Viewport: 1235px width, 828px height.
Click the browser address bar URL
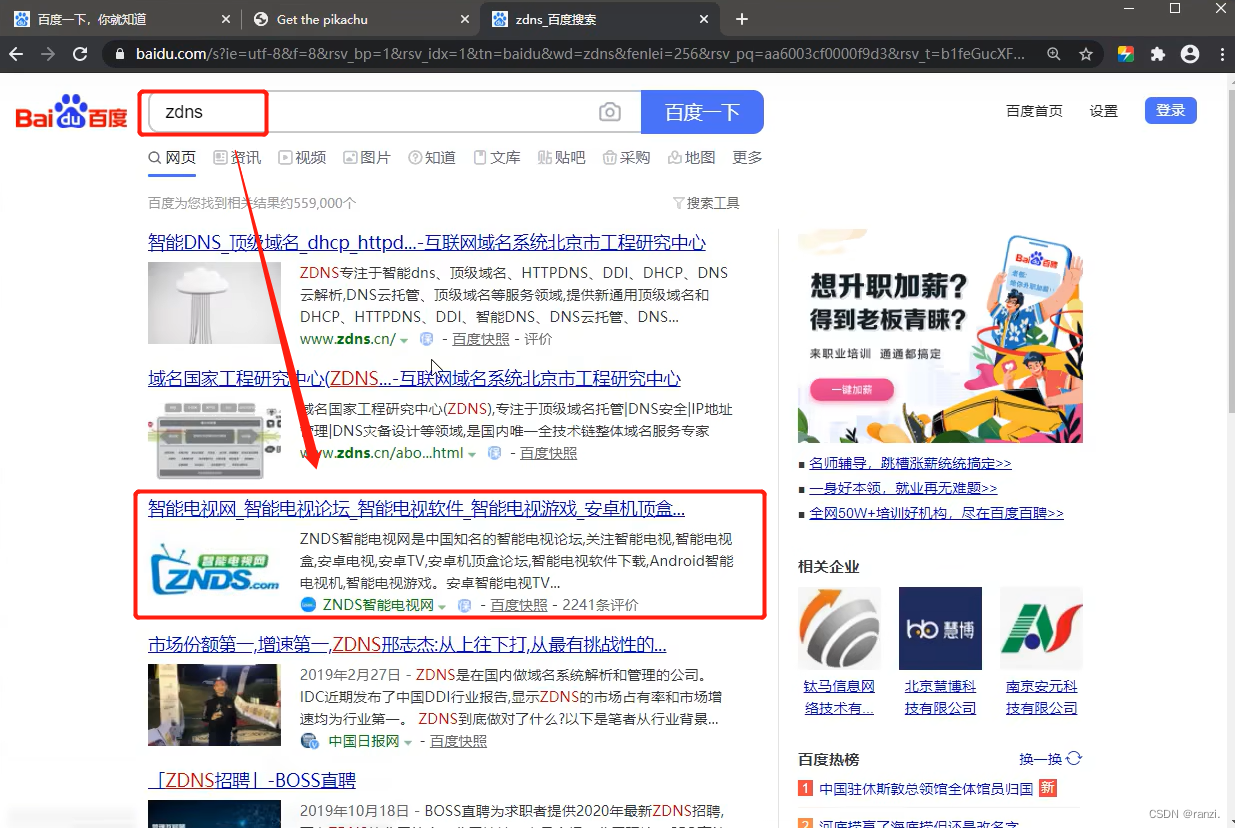[580, 54]
